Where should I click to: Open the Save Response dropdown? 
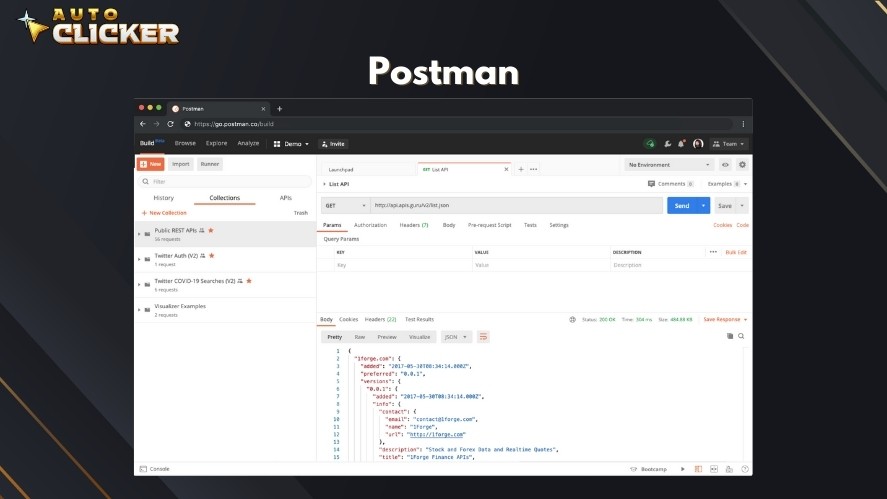tap(725, 320)
